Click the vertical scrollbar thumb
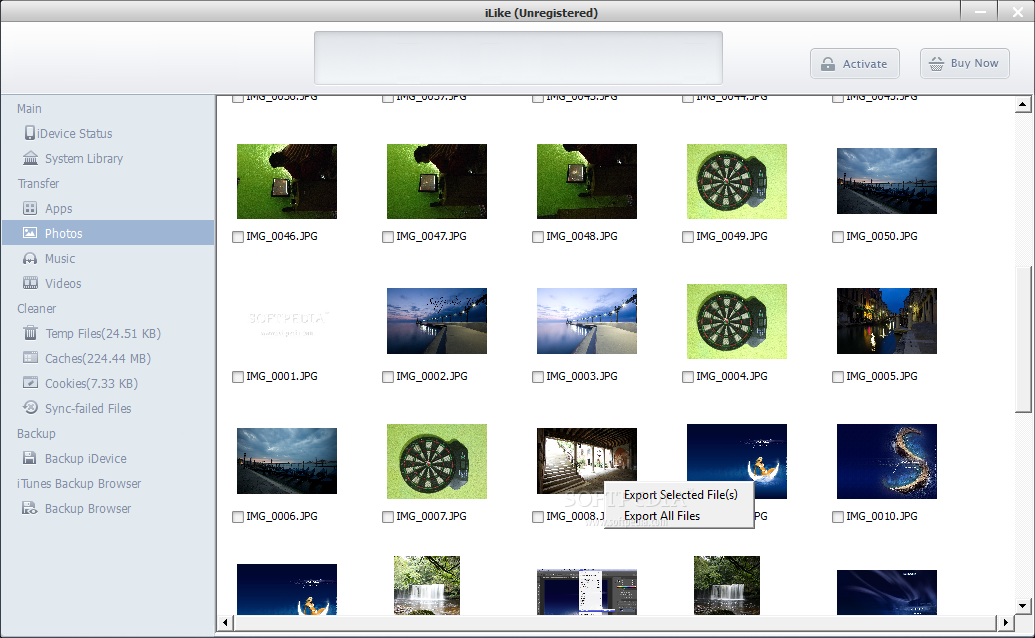The image size is (1035, 638). click(x=1022, y=339)
